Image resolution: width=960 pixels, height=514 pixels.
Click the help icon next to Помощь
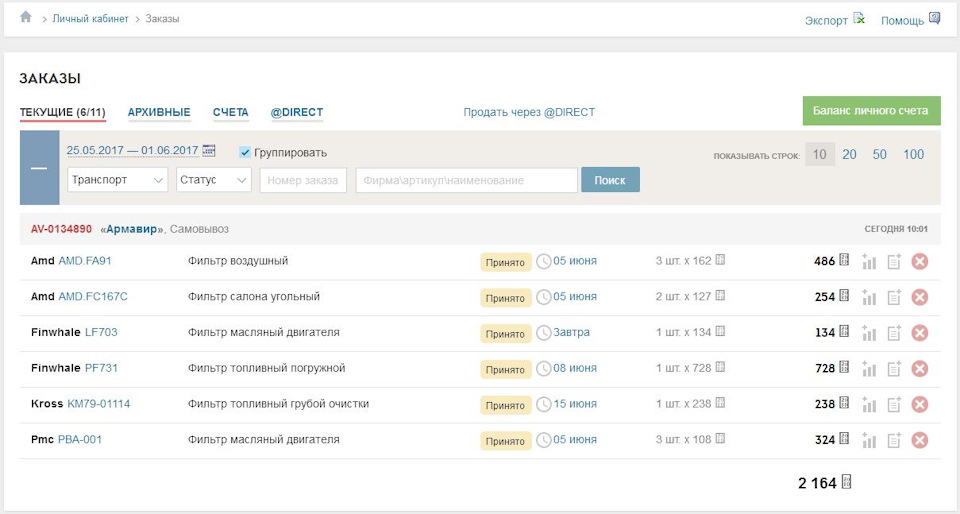click(x=935, y=18)
